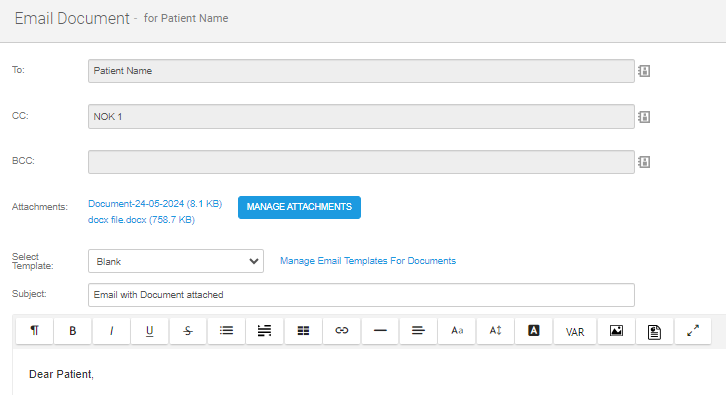The width and height of the screenshot is (726, 395).
Task: Click into the To recipient field
Action: 361,71
